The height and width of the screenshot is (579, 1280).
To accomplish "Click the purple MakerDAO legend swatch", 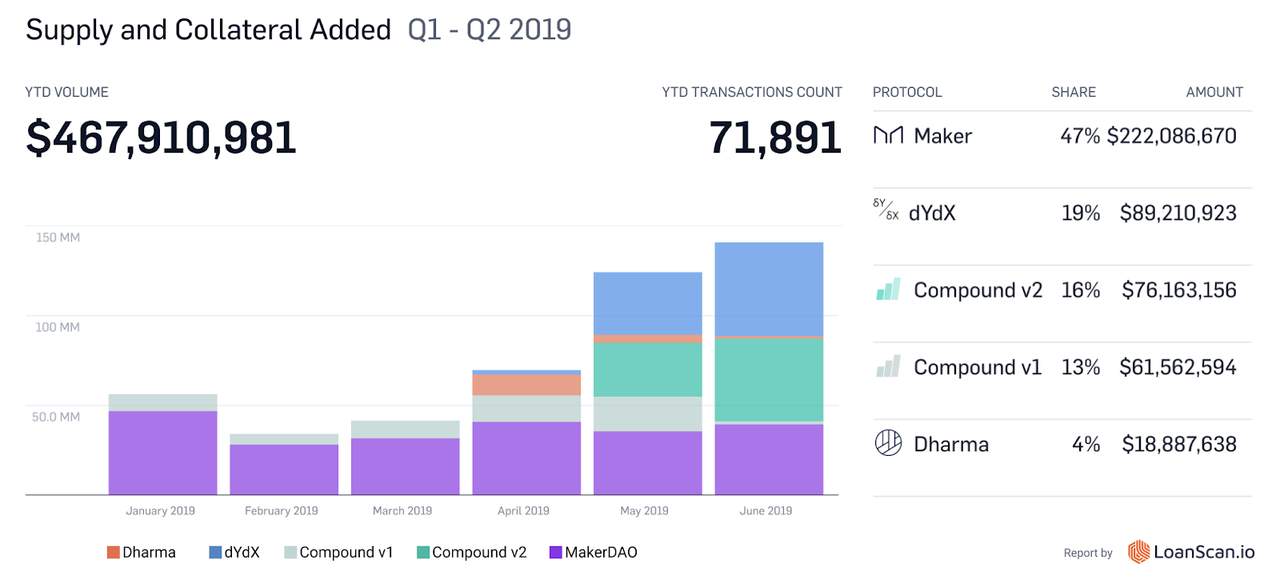I will coord(556,552).
